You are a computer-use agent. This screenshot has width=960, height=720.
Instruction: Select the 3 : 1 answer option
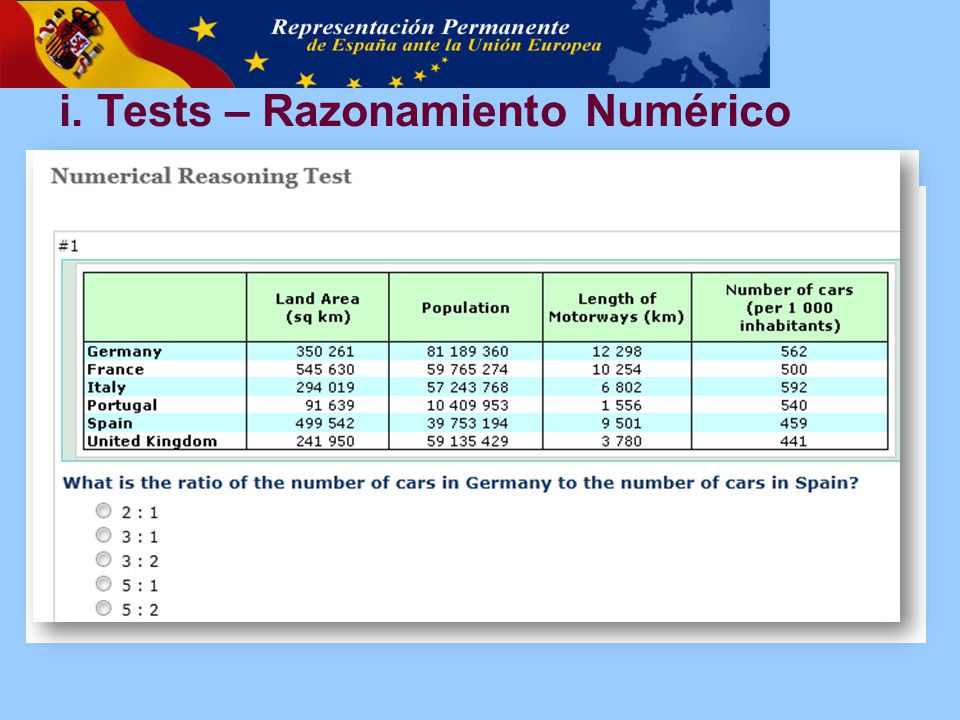pos(103,535)
